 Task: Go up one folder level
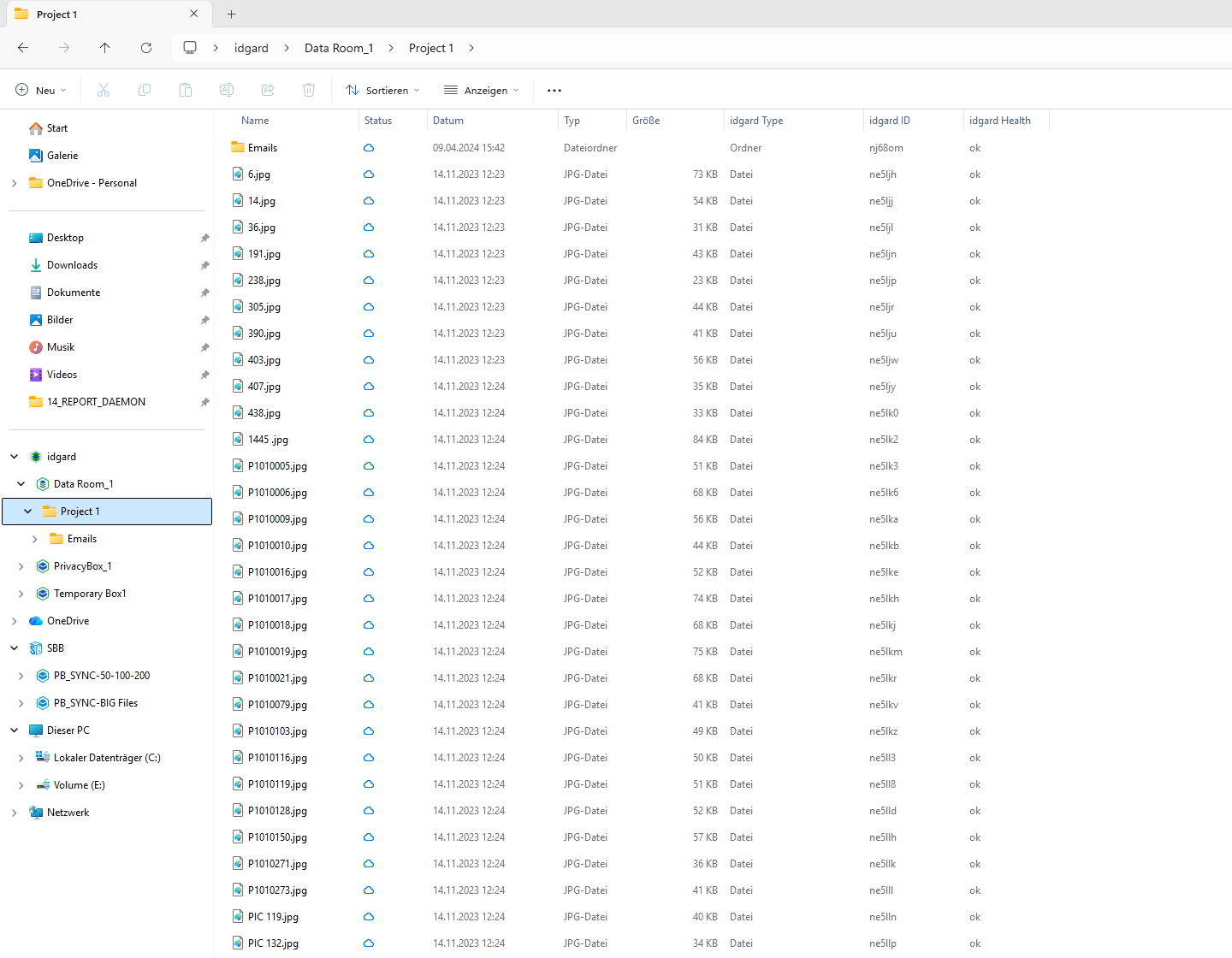[x=105, y=48]
